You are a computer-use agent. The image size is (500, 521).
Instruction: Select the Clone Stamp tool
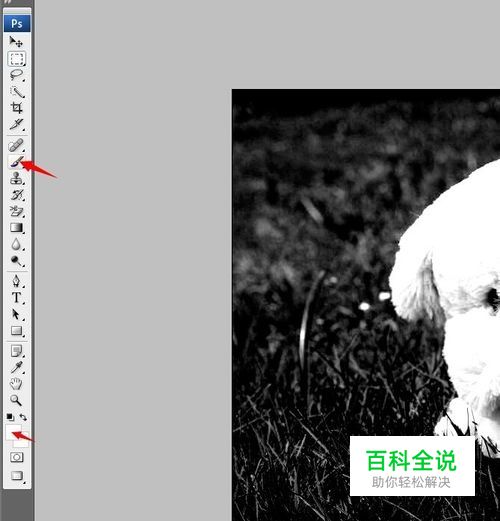click(16, 178)
